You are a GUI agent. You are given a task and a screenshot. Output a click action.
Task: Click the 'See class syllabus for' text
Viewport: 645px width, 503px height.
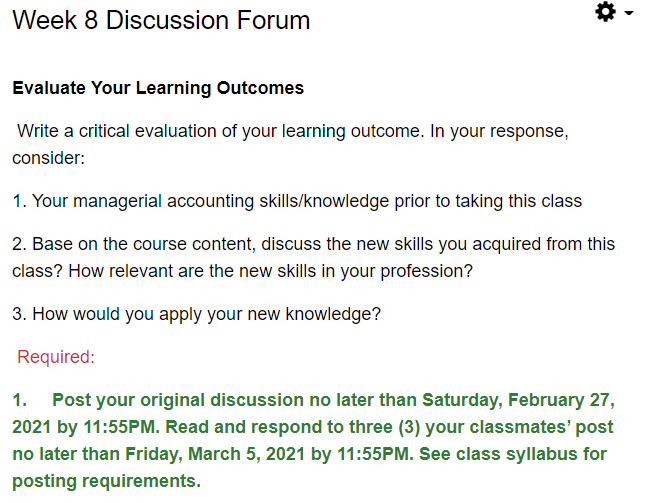click(x=513, y=454)
